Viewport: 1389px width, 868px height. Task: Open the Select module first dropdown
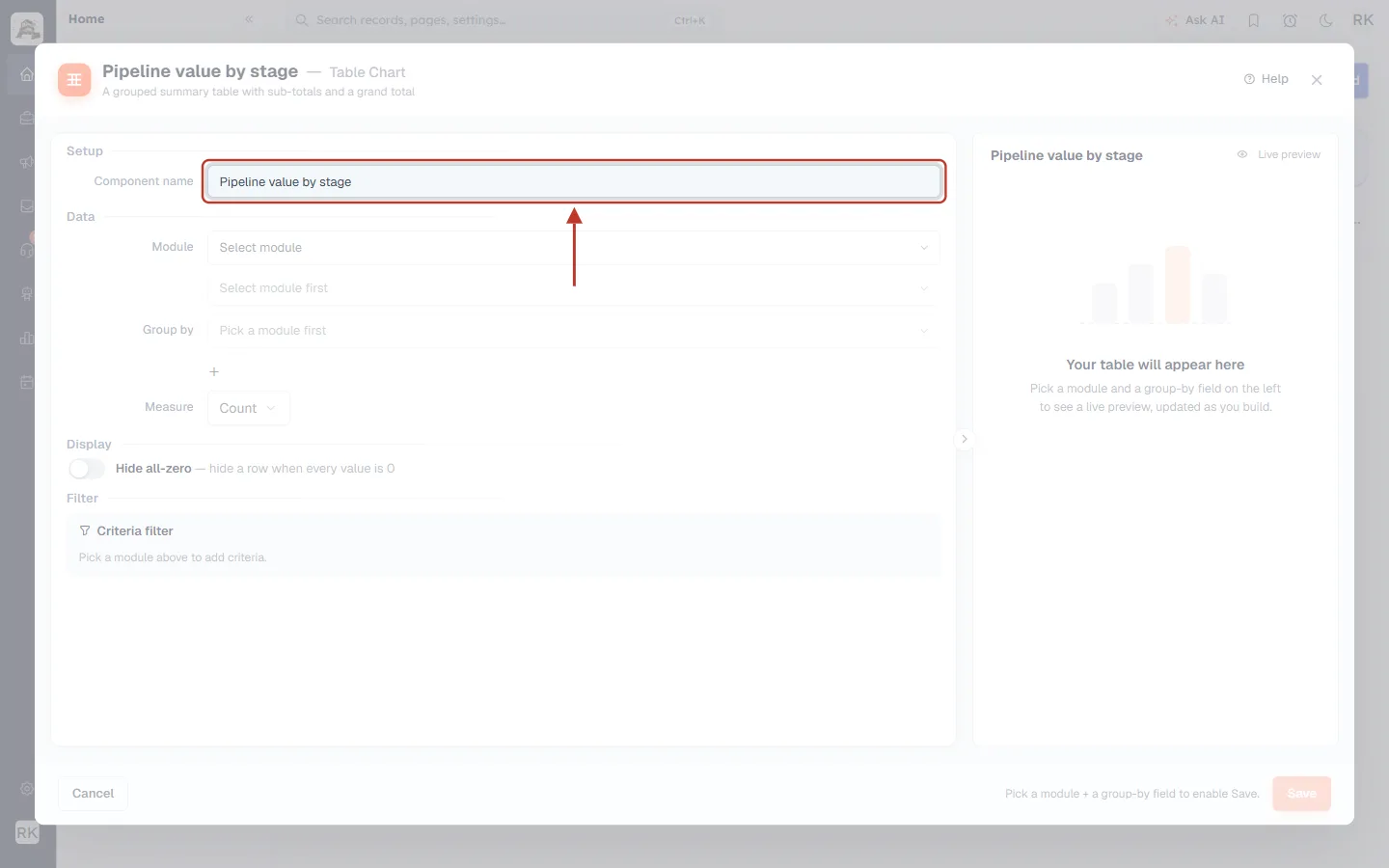[x=574, y=288]
